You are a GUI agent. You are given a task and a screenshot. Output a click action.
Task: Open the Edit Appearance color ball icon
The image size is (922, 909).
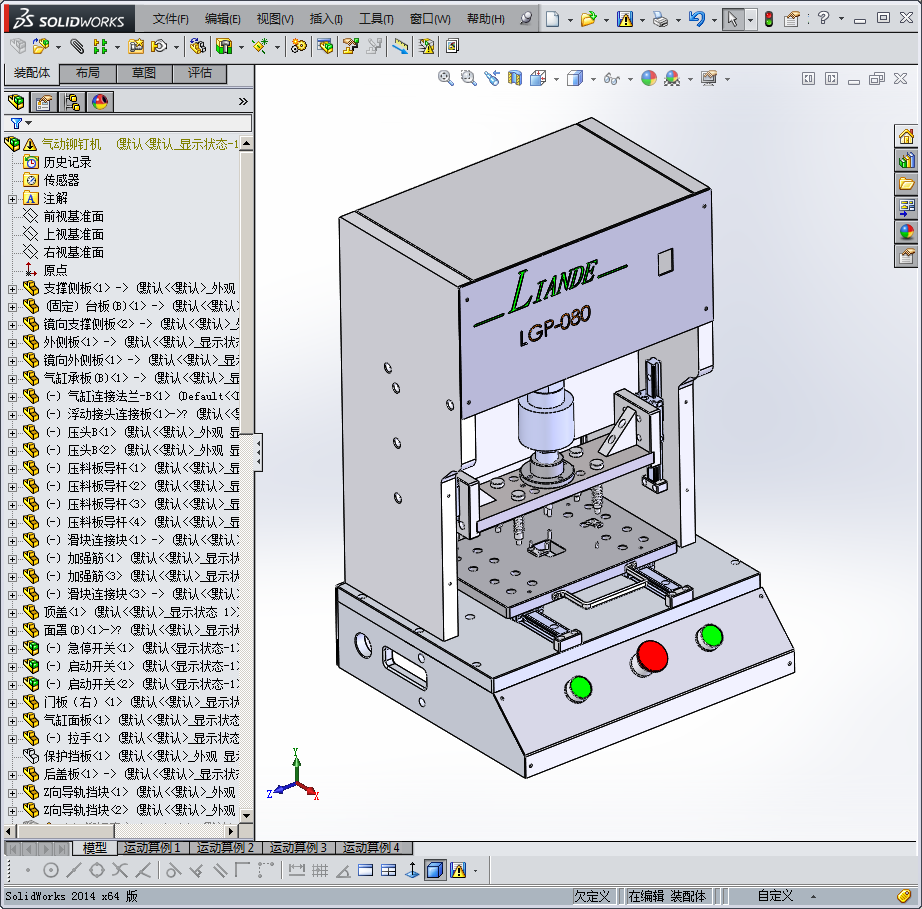click(x=649, y=78)
